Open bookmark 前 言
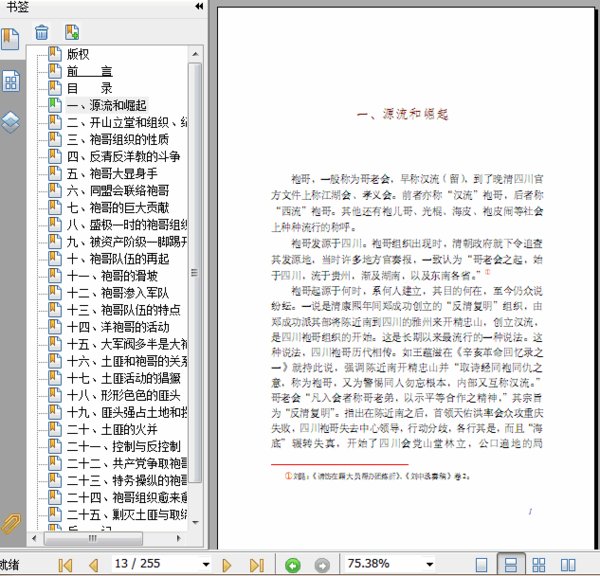Viewport: 600px width, 576px height. click(x=90, y=71)
